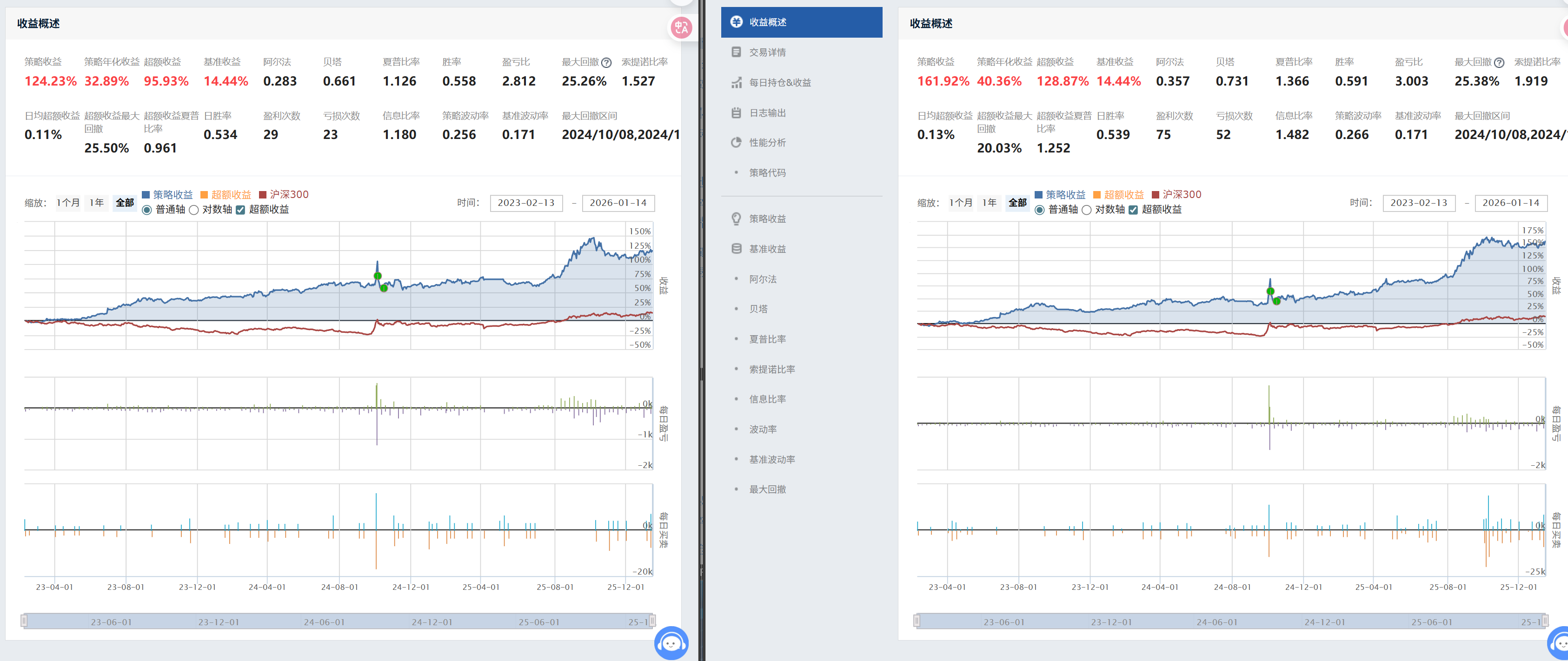Zoom the left chart to 1个月
The height and width of the screenshot is (661, 1568).
(x=67, y=203)
